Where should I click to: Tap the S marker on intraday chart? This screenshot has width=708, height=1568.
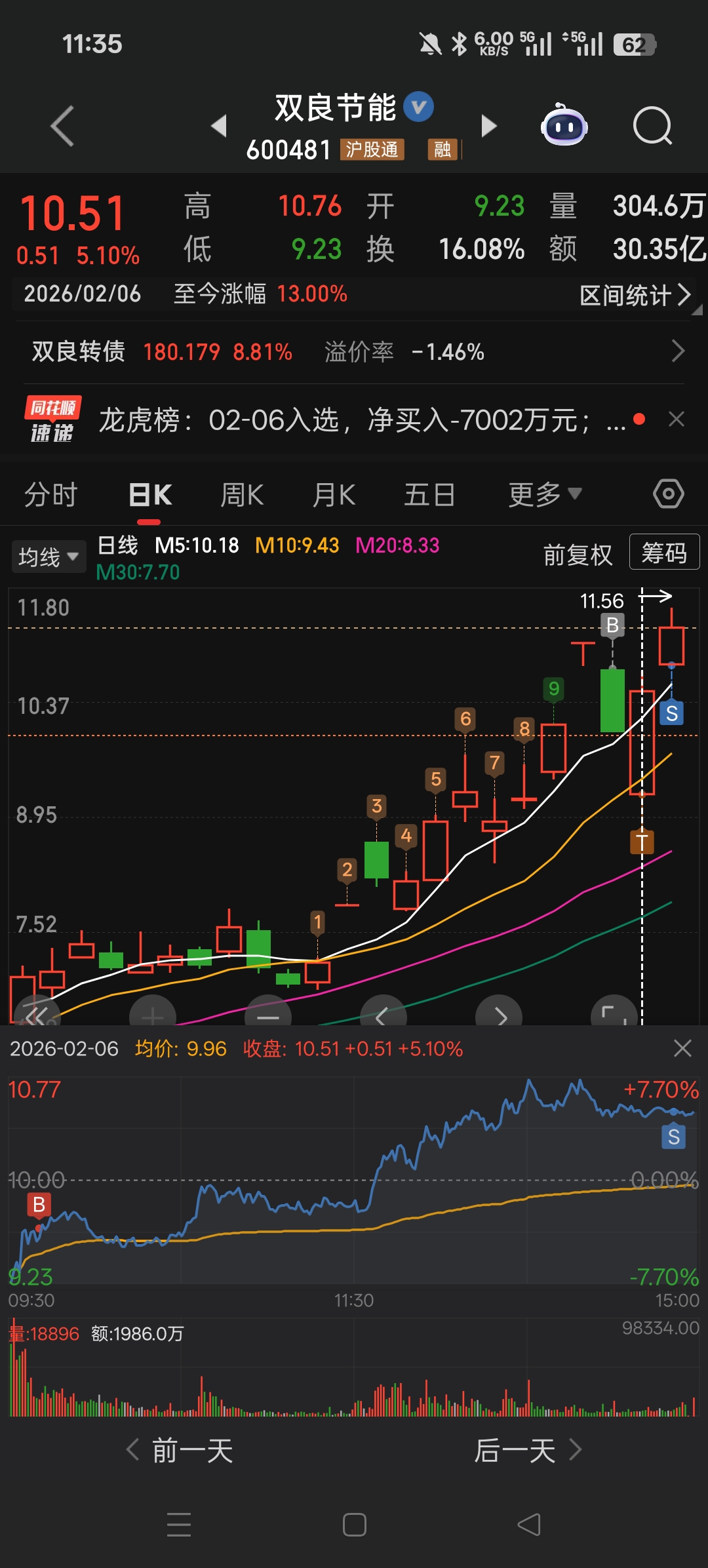coord(674,1137)
